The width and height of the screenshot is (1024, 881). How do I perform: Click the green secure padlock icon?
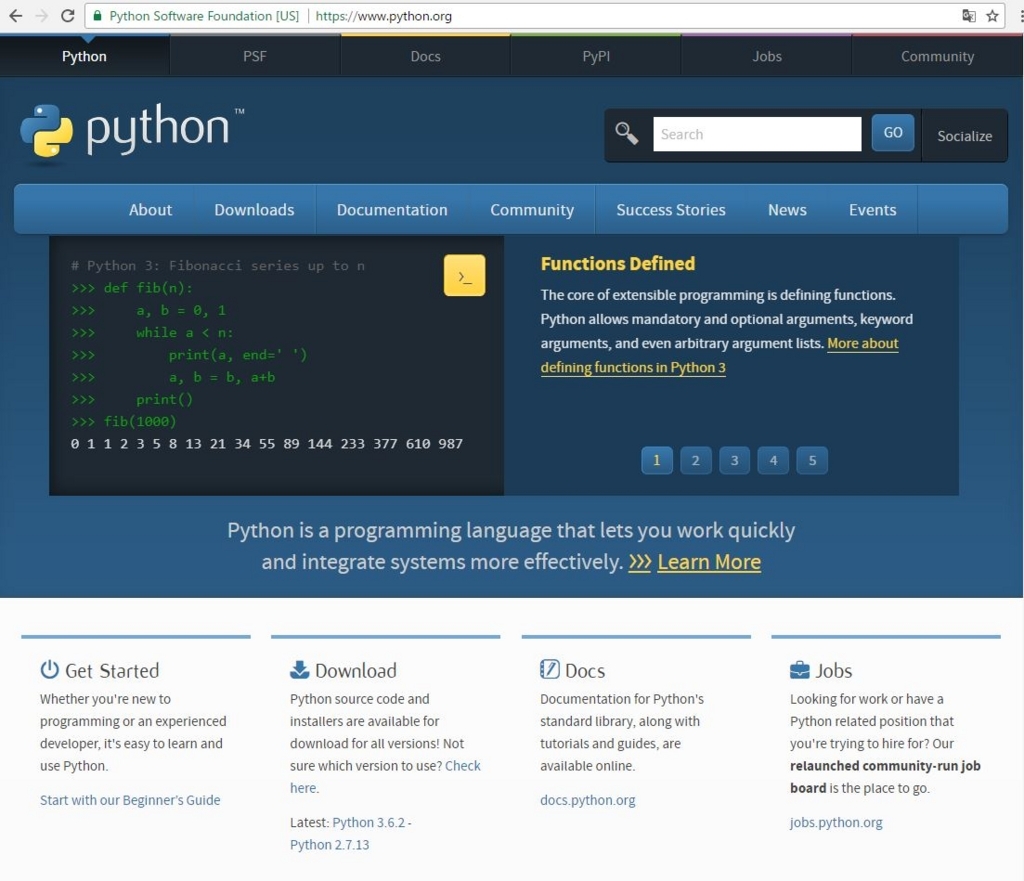pos(97,16)
